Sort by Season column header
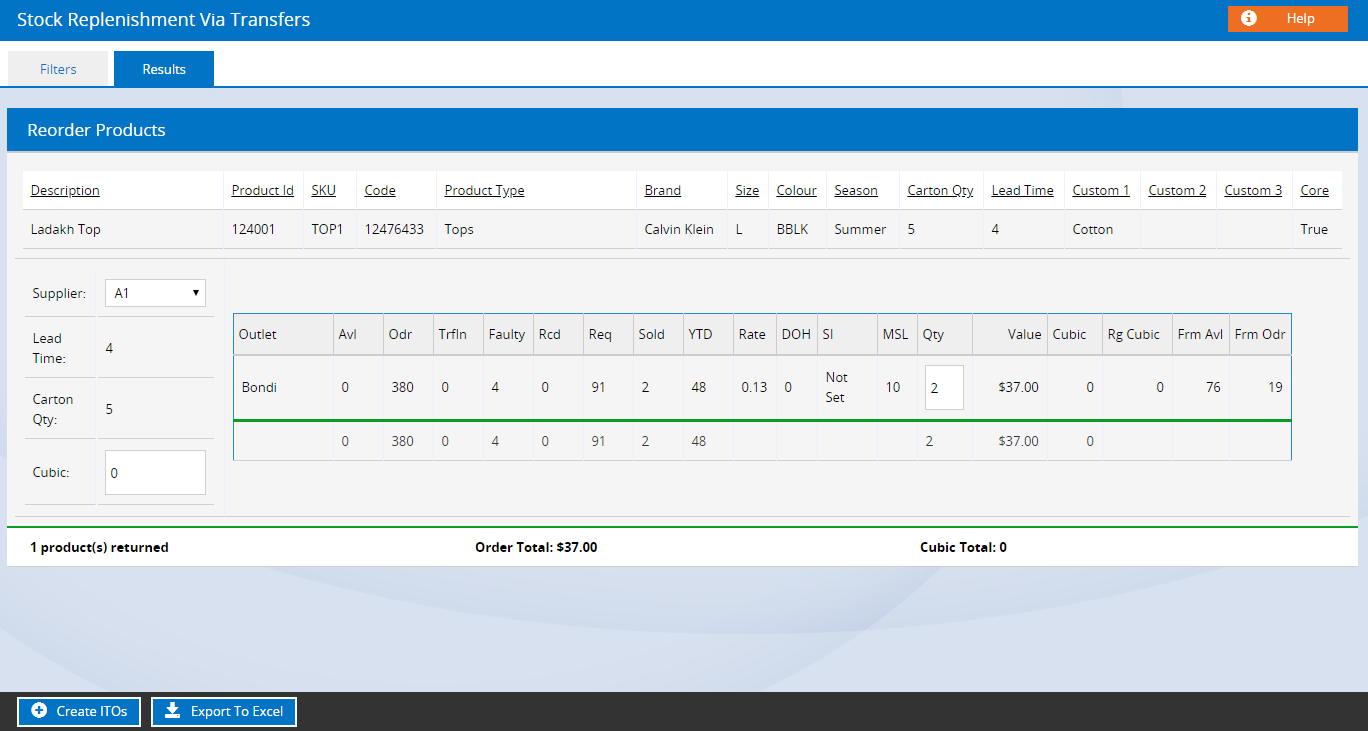Viewport: 1368px width, 731px height. (856, 190)
